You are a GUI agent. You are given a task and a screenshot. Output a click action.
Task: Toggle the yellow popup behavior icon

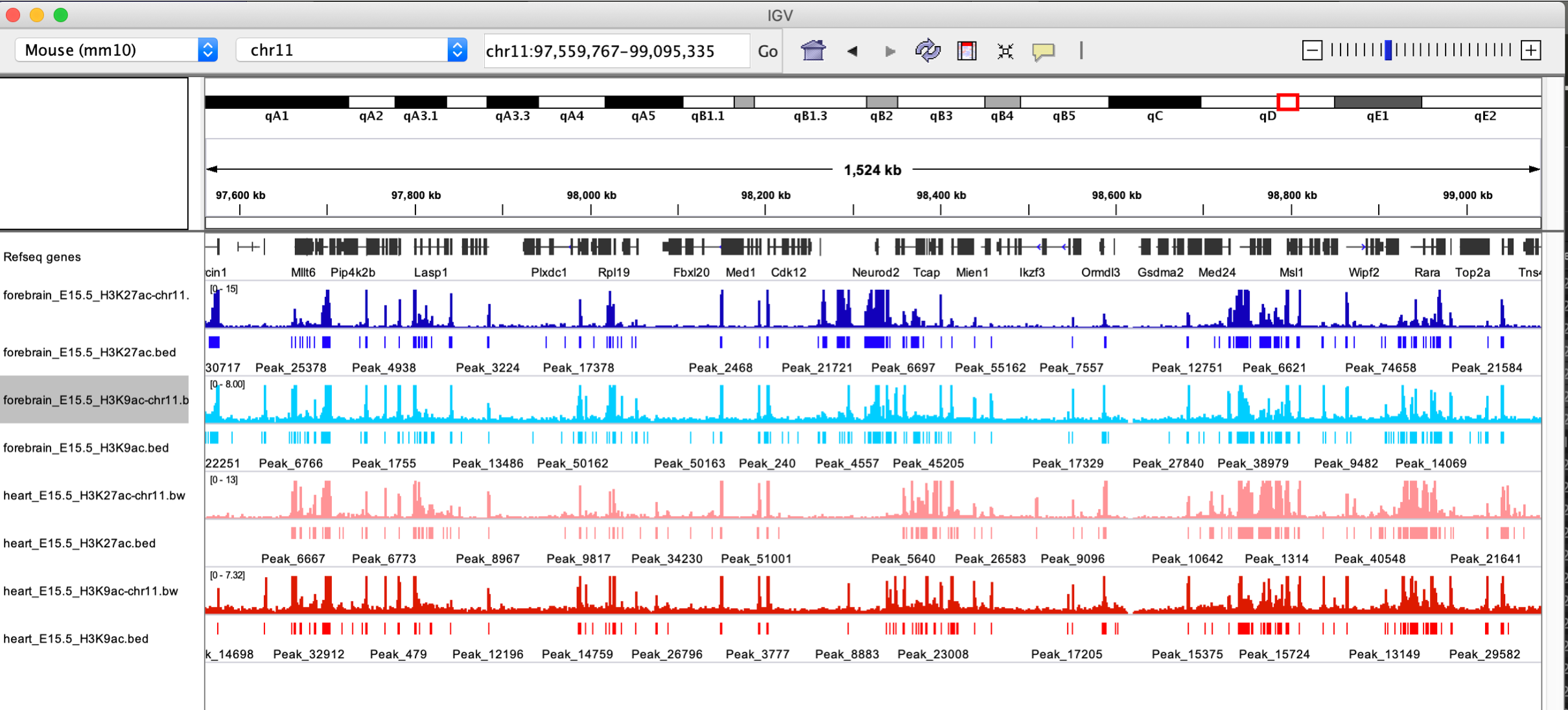coord(1043,51)
